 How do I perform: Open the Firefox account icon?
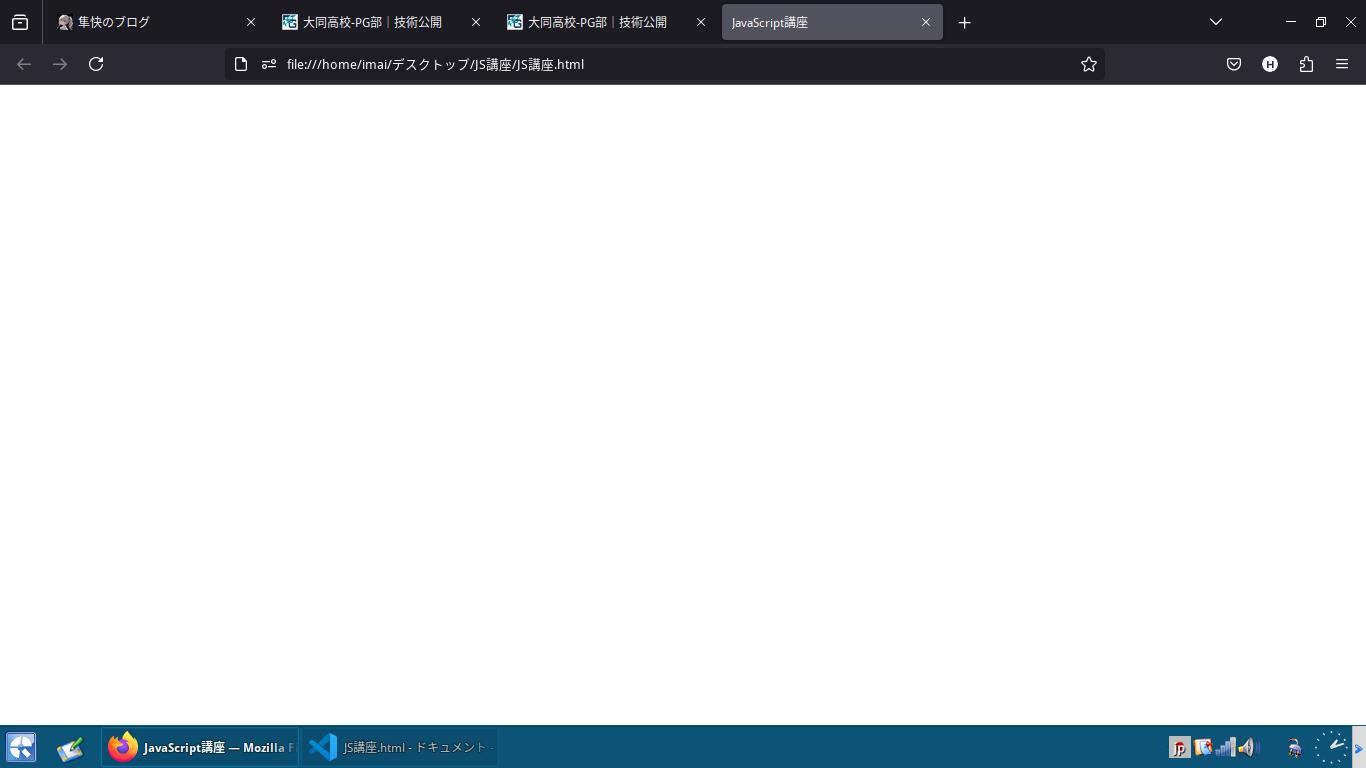pos(1270,64)
